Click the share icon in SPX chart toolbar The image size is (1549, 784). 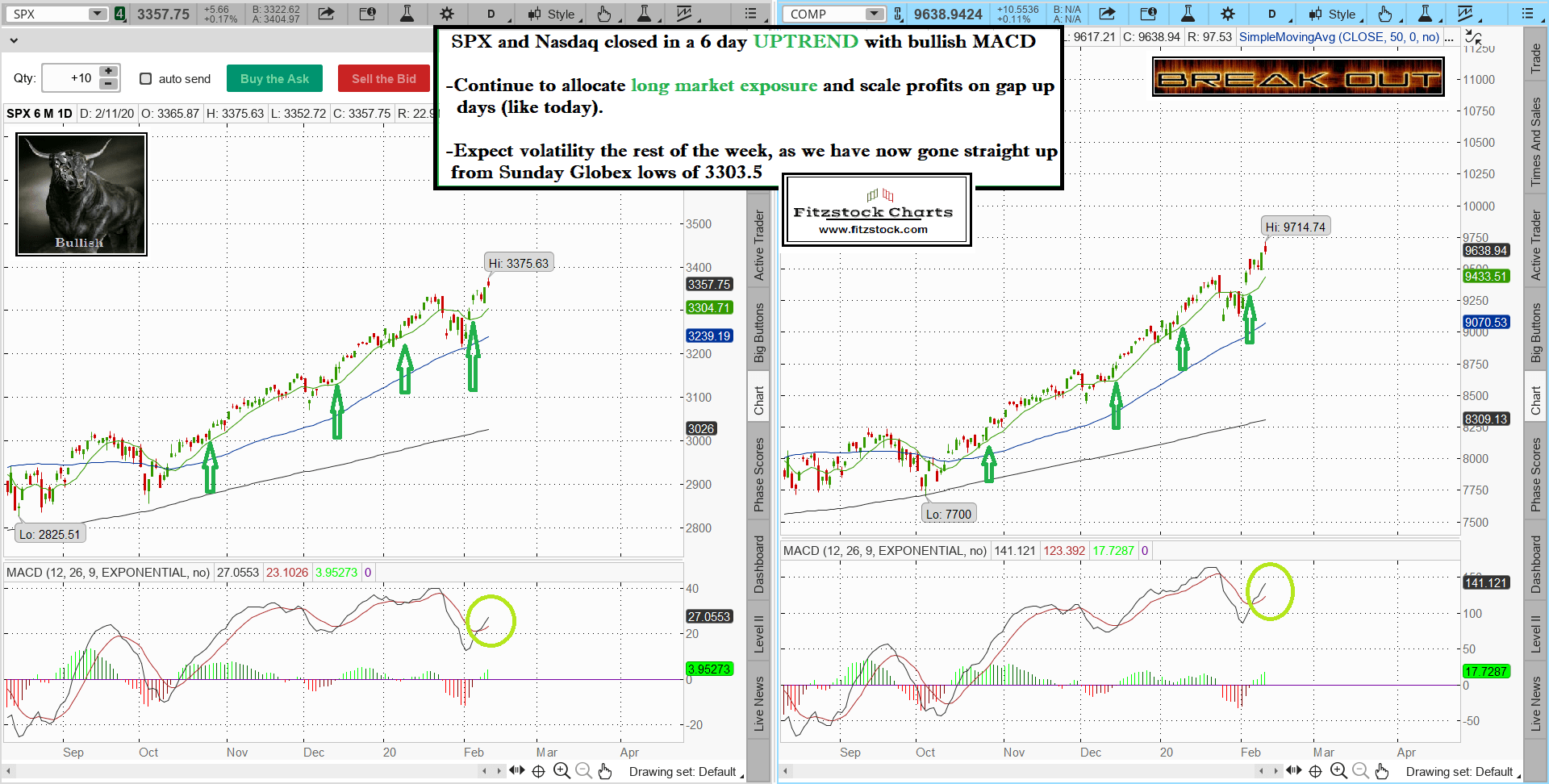tap(326, 14)
